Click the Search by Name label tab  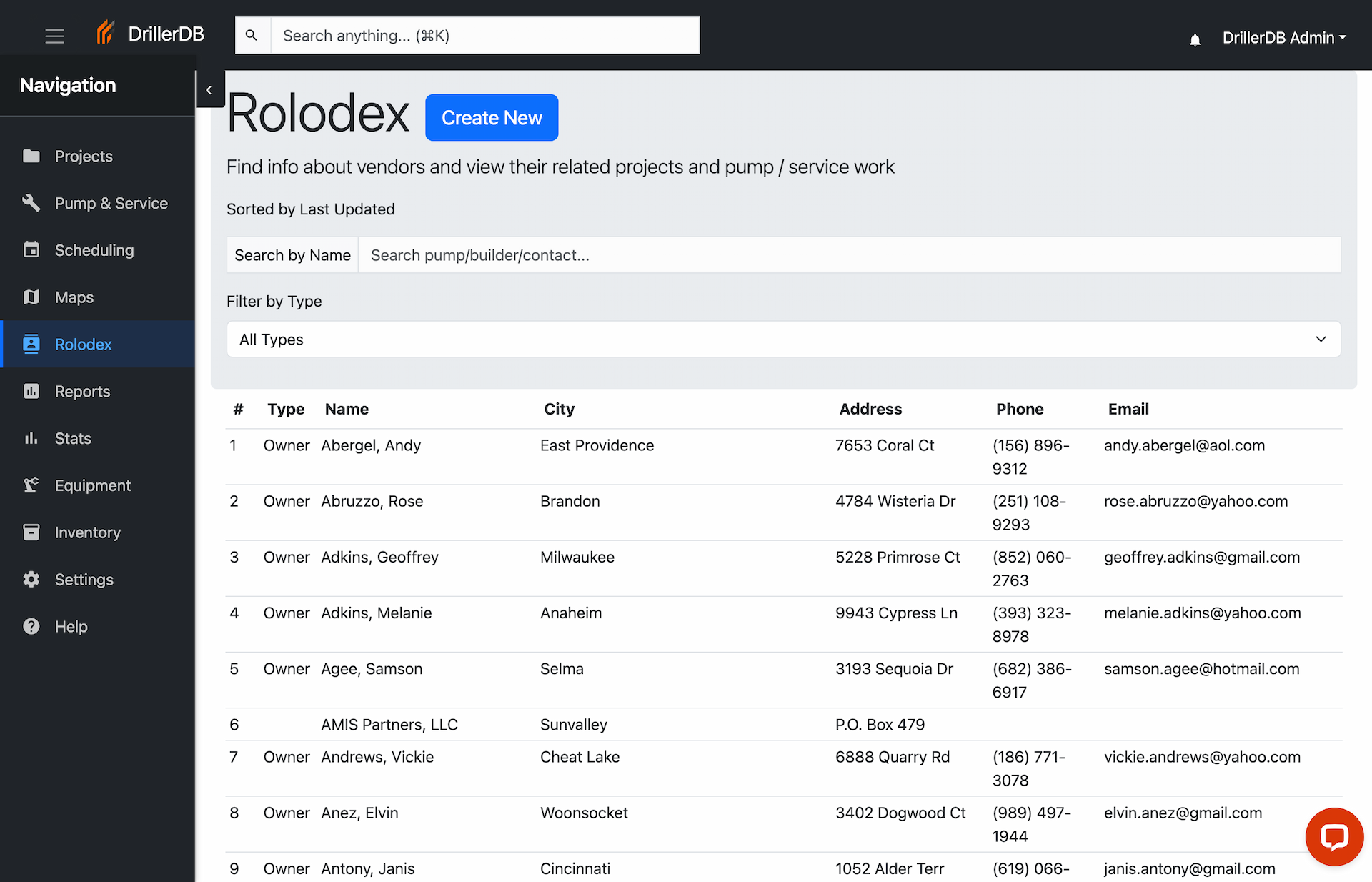(x=292, y=254)
